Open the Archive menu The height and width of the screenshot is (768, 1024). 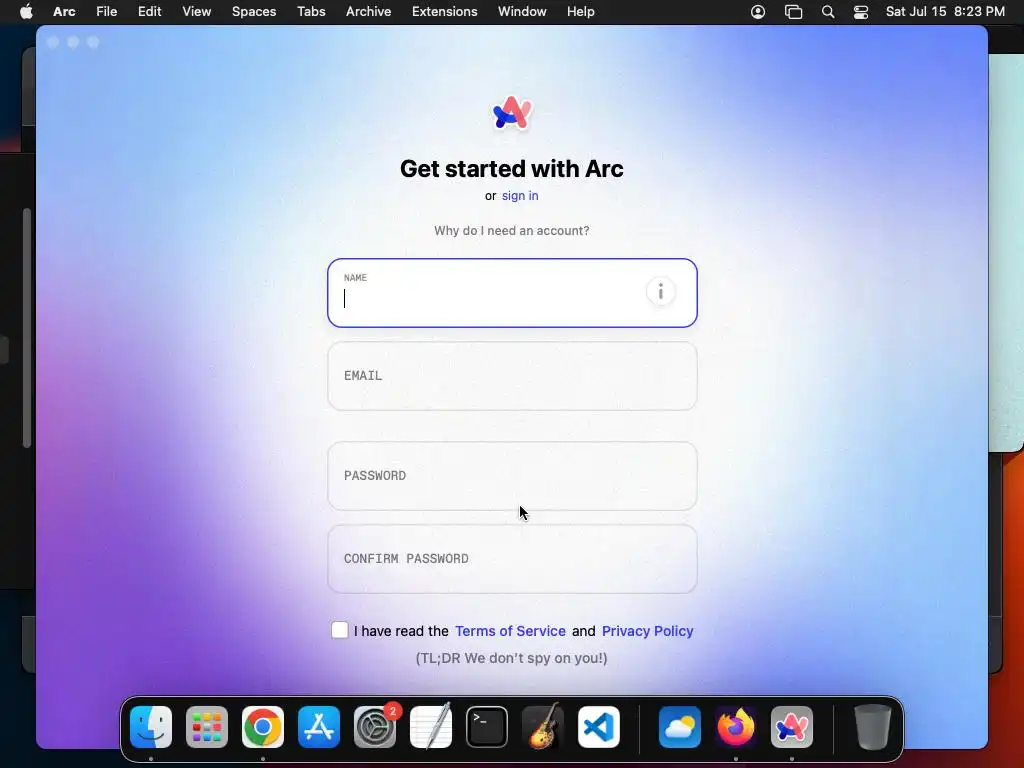(x=368, y=12)
